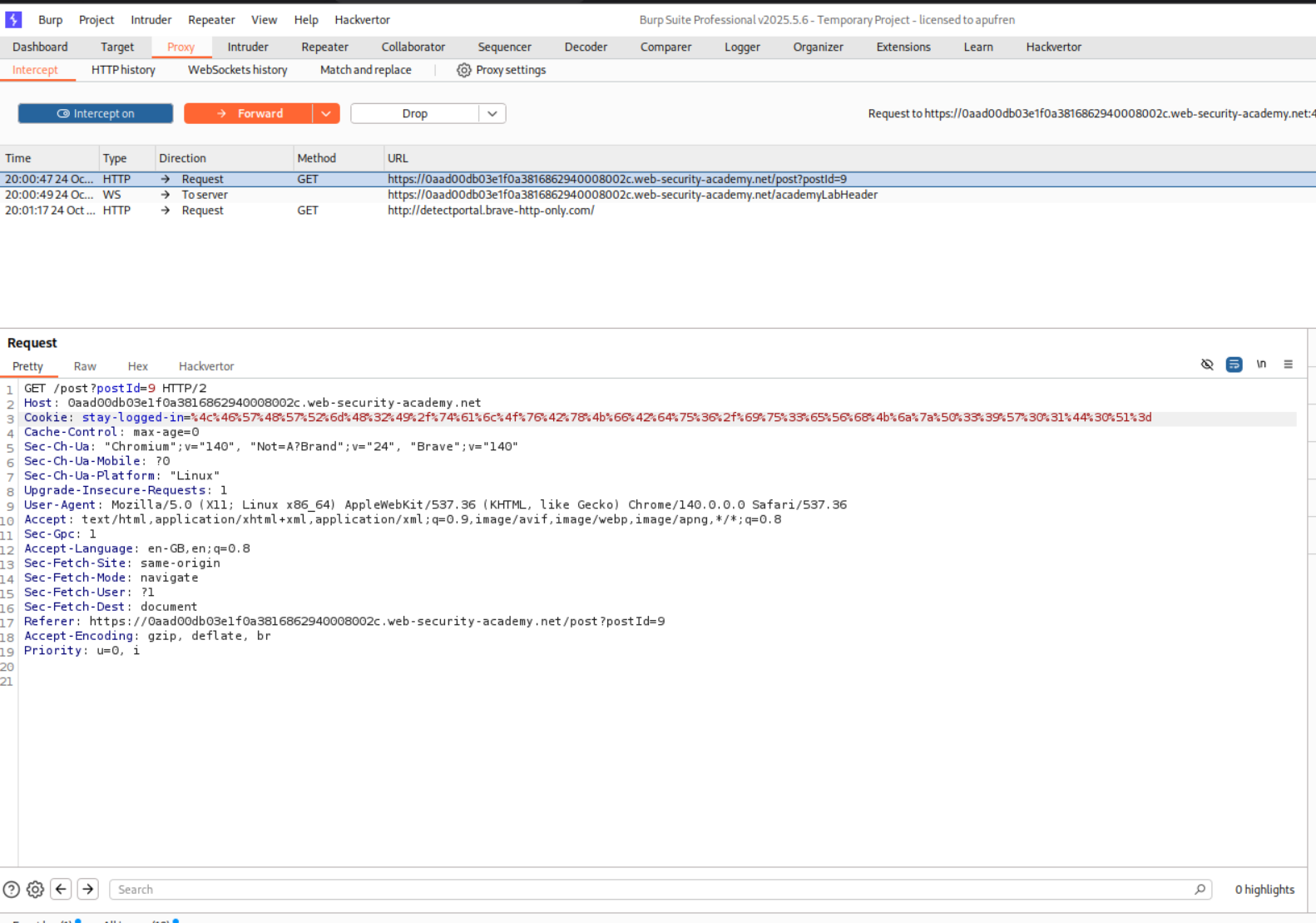Click the magnifier icon in search bar

point(1200,889)
